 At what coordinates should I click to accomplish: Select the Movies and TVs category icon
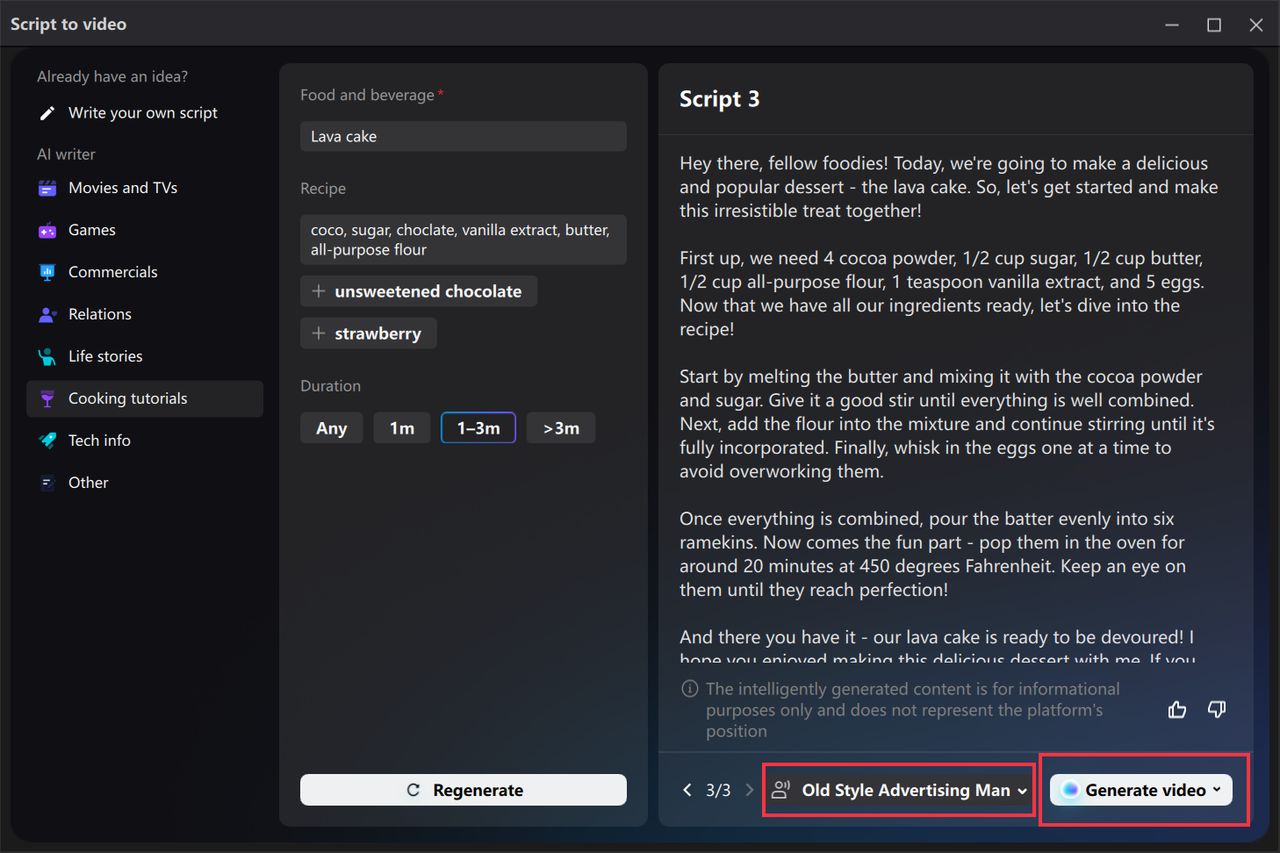click(x=46, y=187)
